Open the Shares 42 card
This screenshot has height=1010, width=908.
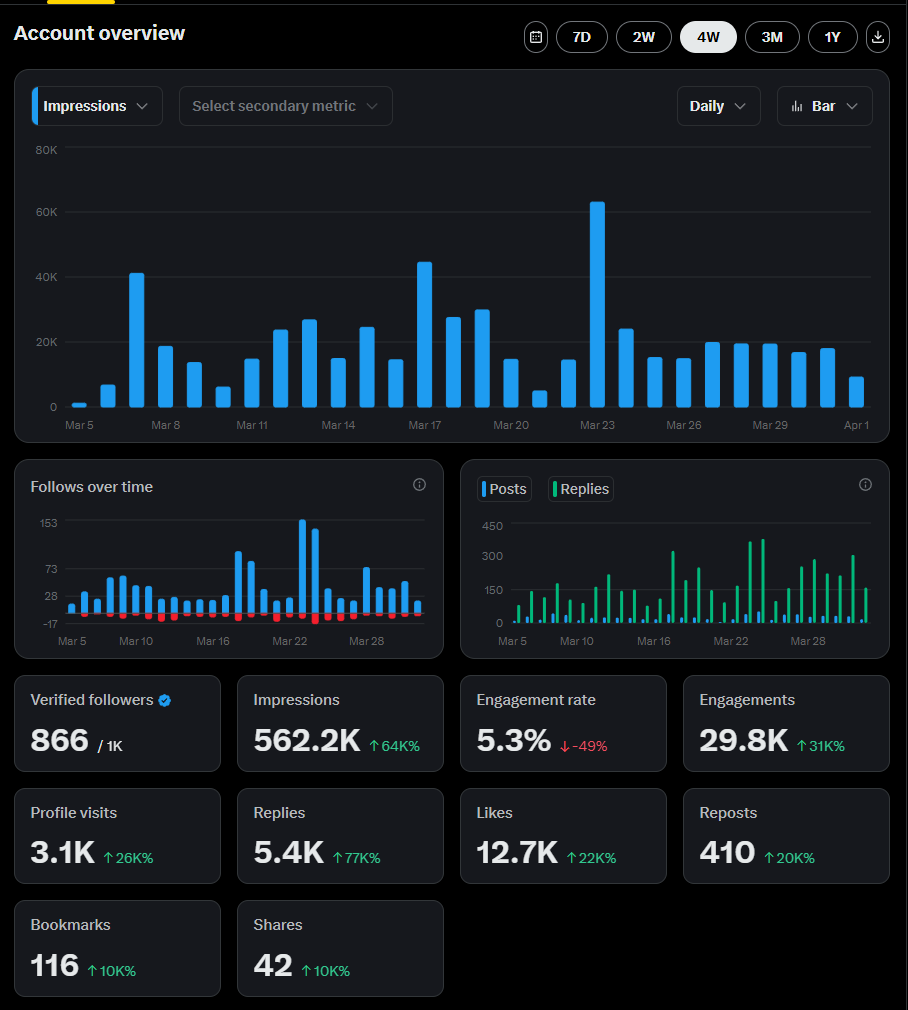(341, 948)
